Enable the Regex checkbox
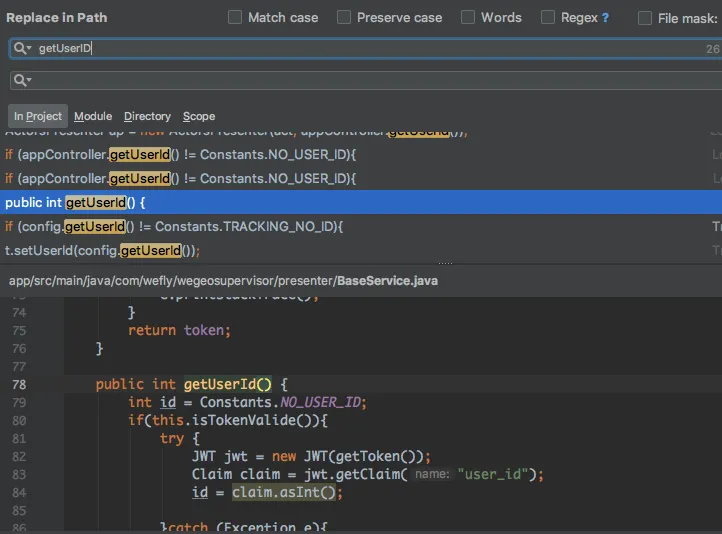Image resolution: width=722 pixels, height=534 pixels. pyautogui.click(x=548, y=17)
